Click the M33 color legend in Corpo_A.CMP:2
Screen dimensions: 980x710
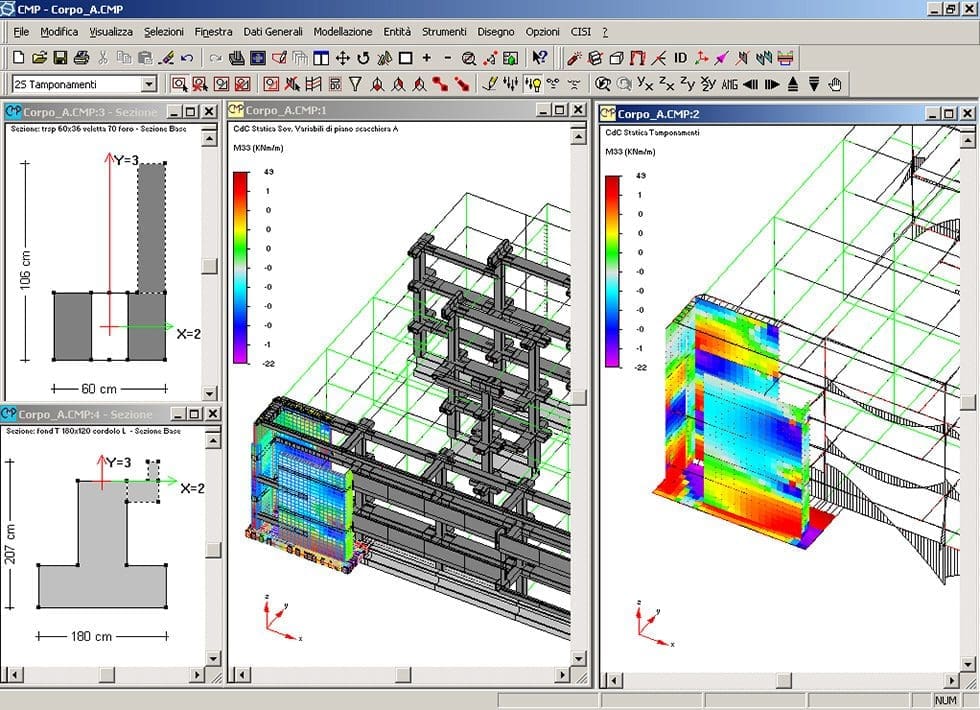click(614, 270)
